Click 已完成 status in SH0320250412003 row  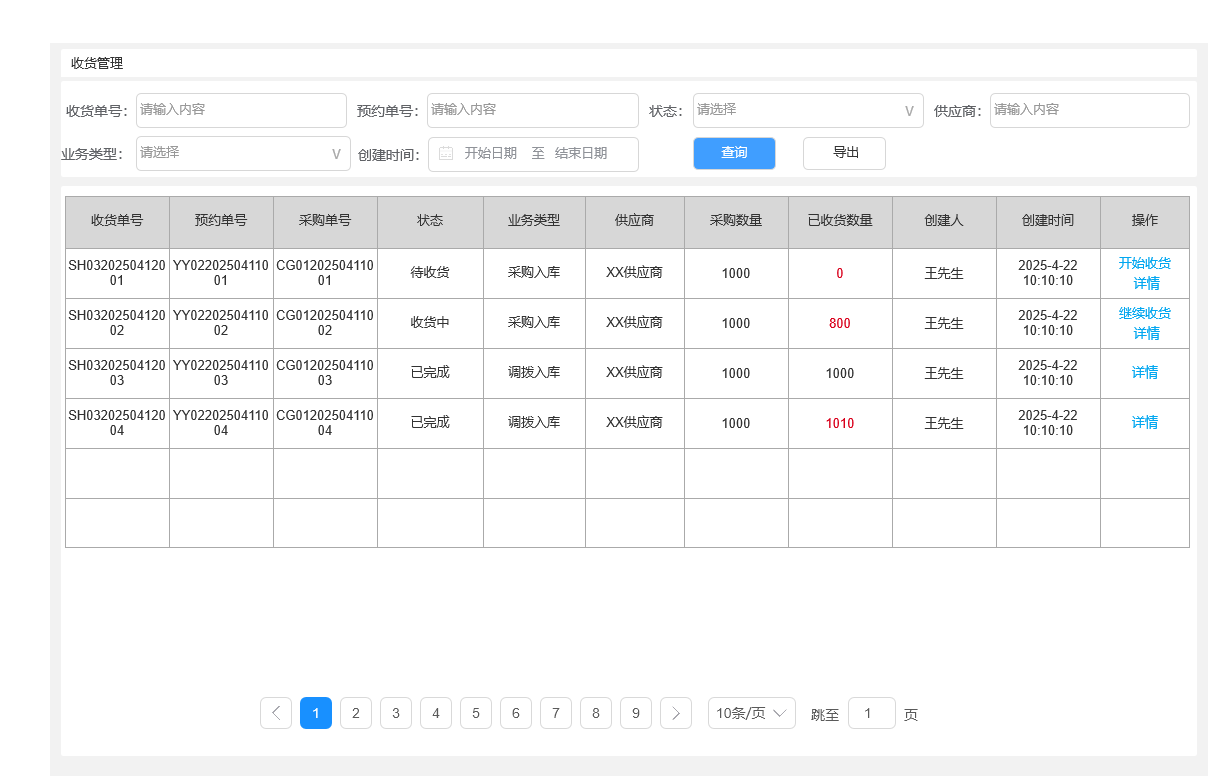coord(430,372)
